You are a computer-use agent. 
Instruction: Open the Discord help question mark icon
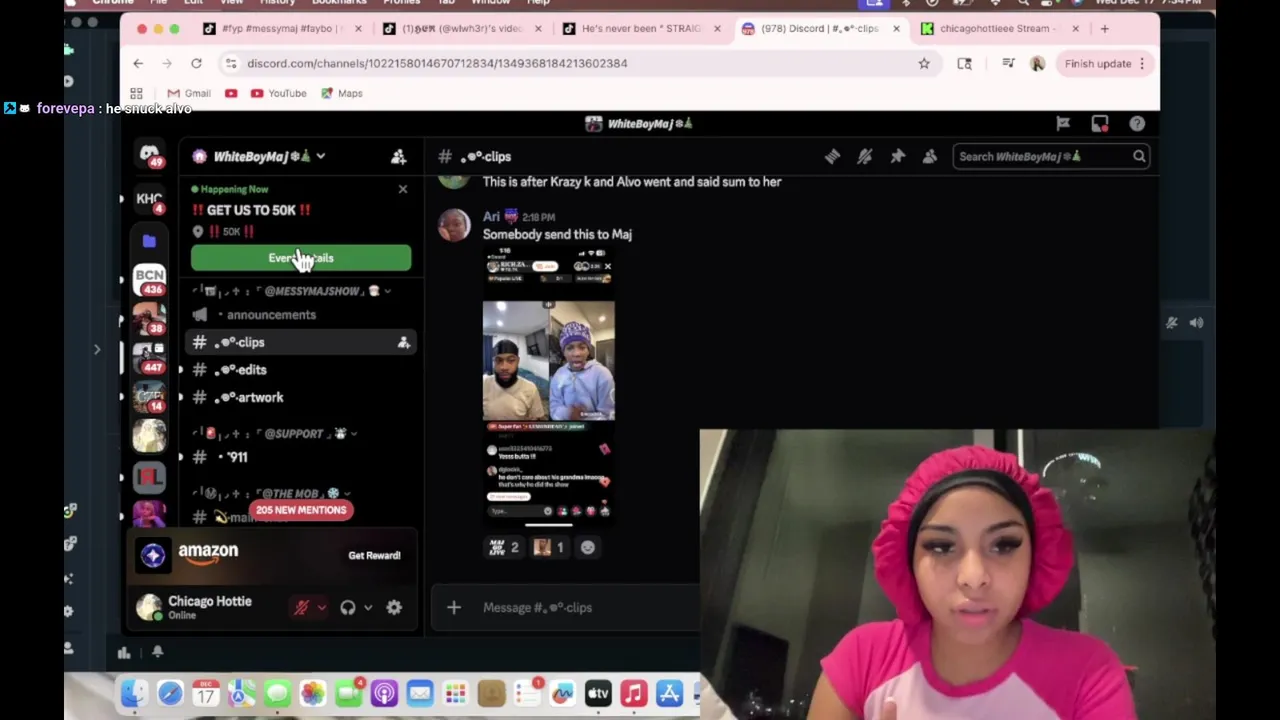pyautogui.click(x=1137, y=124)
